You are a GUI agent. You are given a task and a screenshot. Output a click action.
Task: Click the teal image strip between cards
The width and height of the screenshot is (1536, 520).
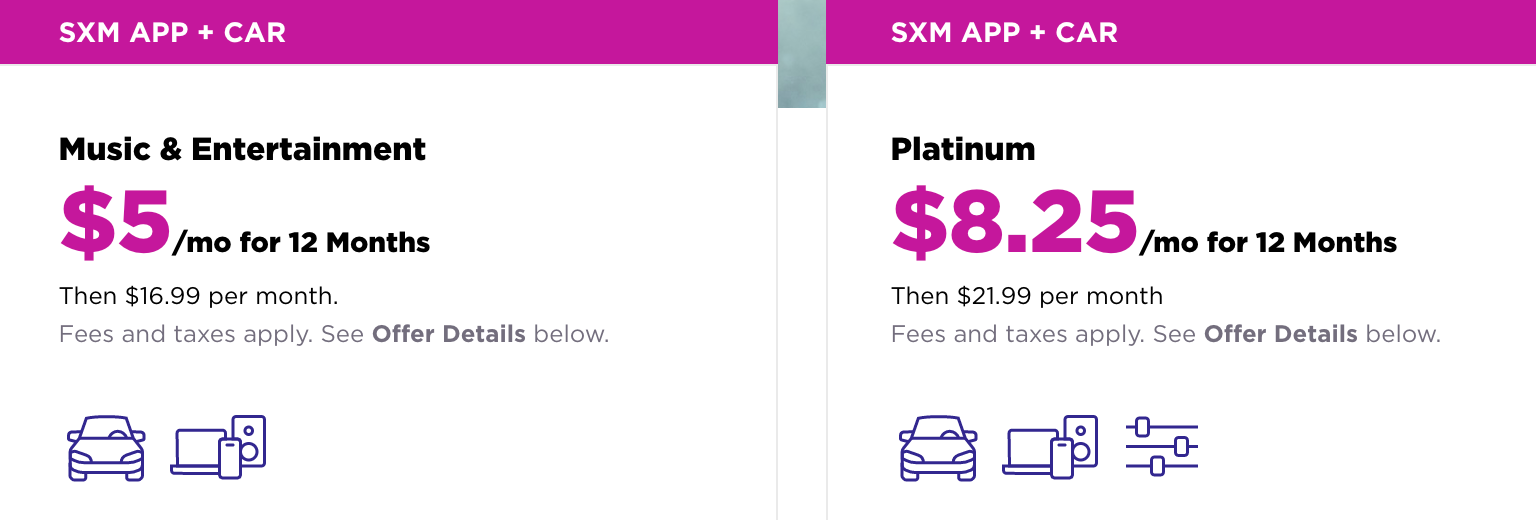click(x=802, y=54)
